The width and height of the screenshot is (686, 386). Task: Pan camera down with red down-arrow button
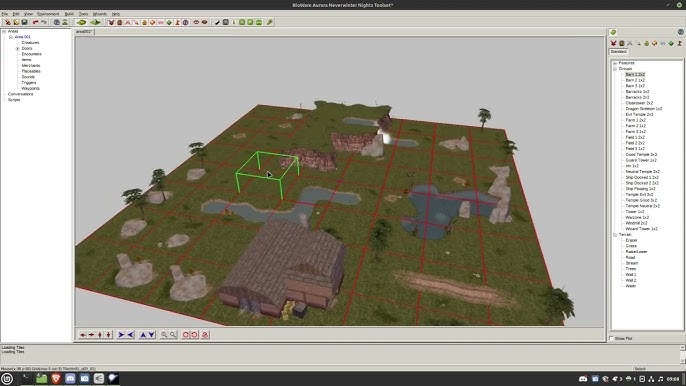[x=108, y=335]
